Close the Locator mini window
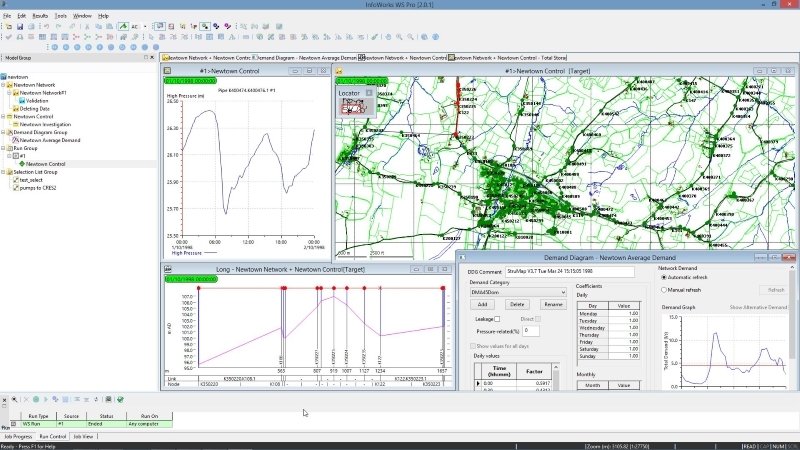 pyautogui.click(x=369, y=93)
